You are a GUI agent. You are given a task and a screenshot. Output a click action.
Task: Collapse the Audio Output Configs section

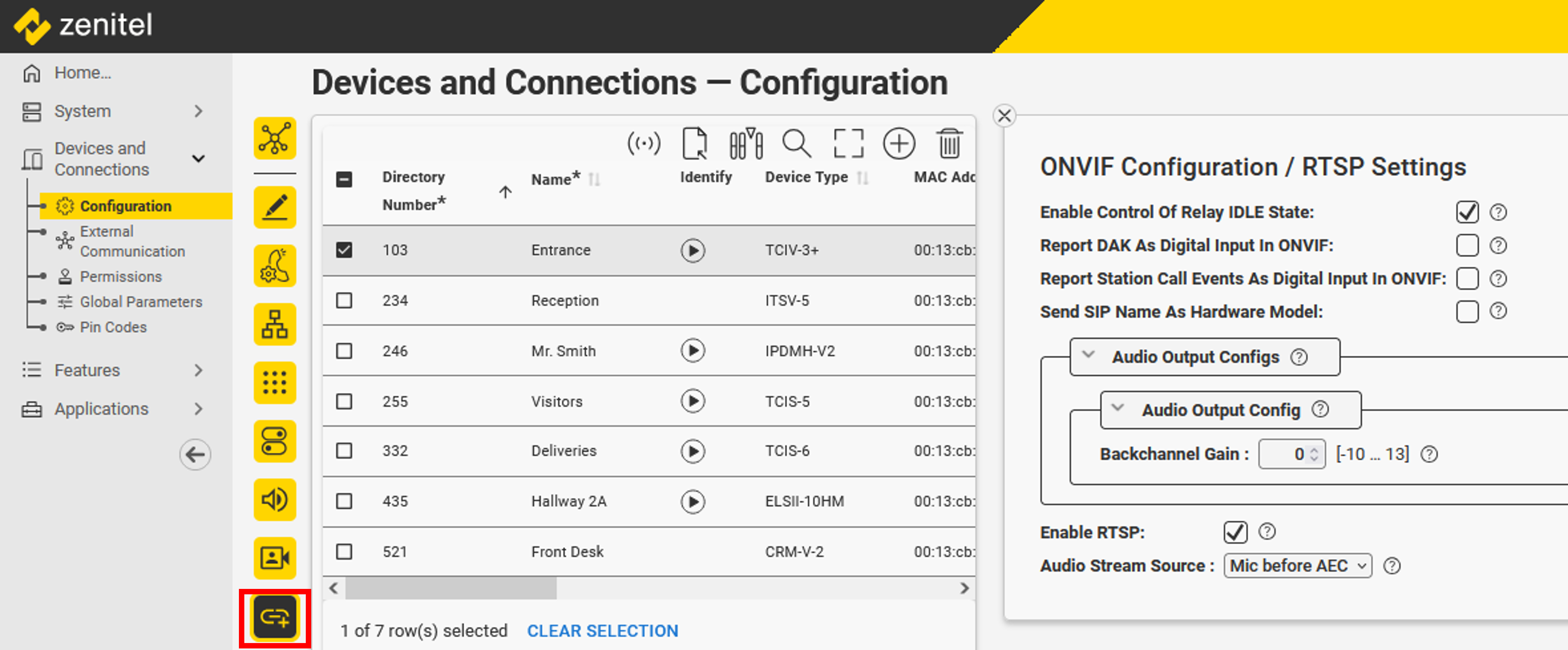click(x=1088, y=355)
